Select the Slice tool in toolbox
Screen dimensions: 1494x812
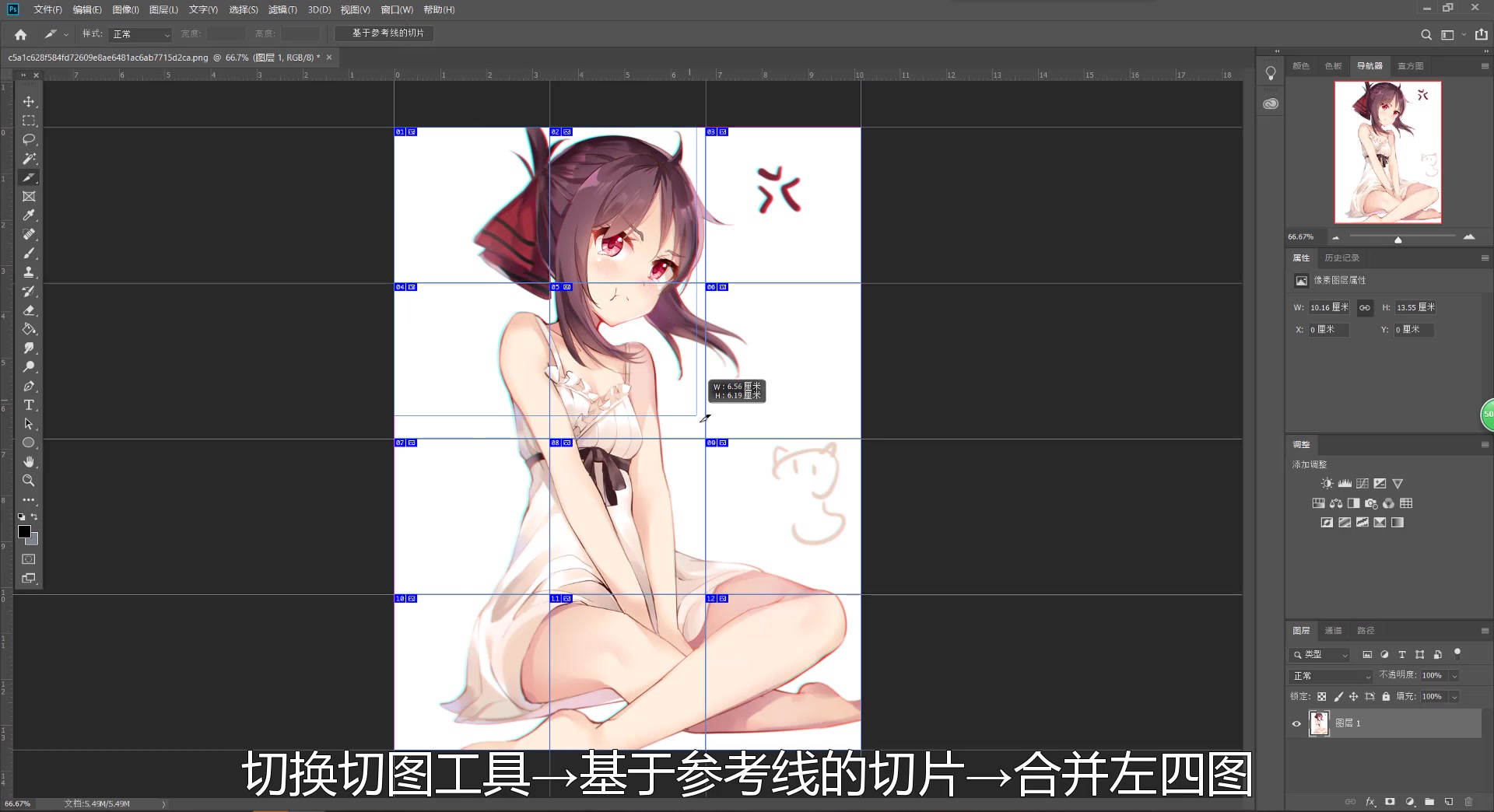click(29, 177)
